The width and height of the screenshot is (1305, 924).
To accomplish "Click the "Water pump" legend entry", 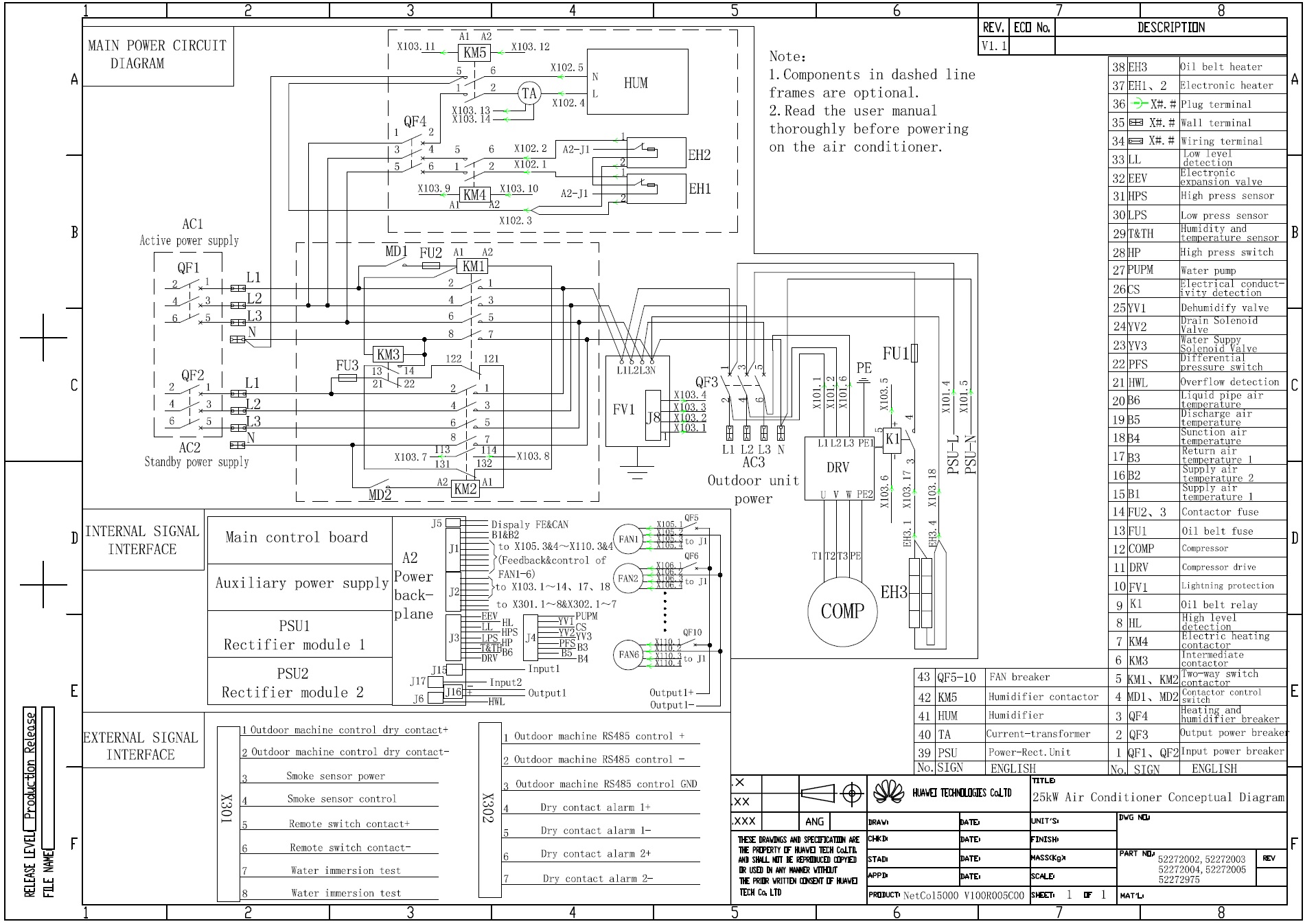I will 1208,270.
